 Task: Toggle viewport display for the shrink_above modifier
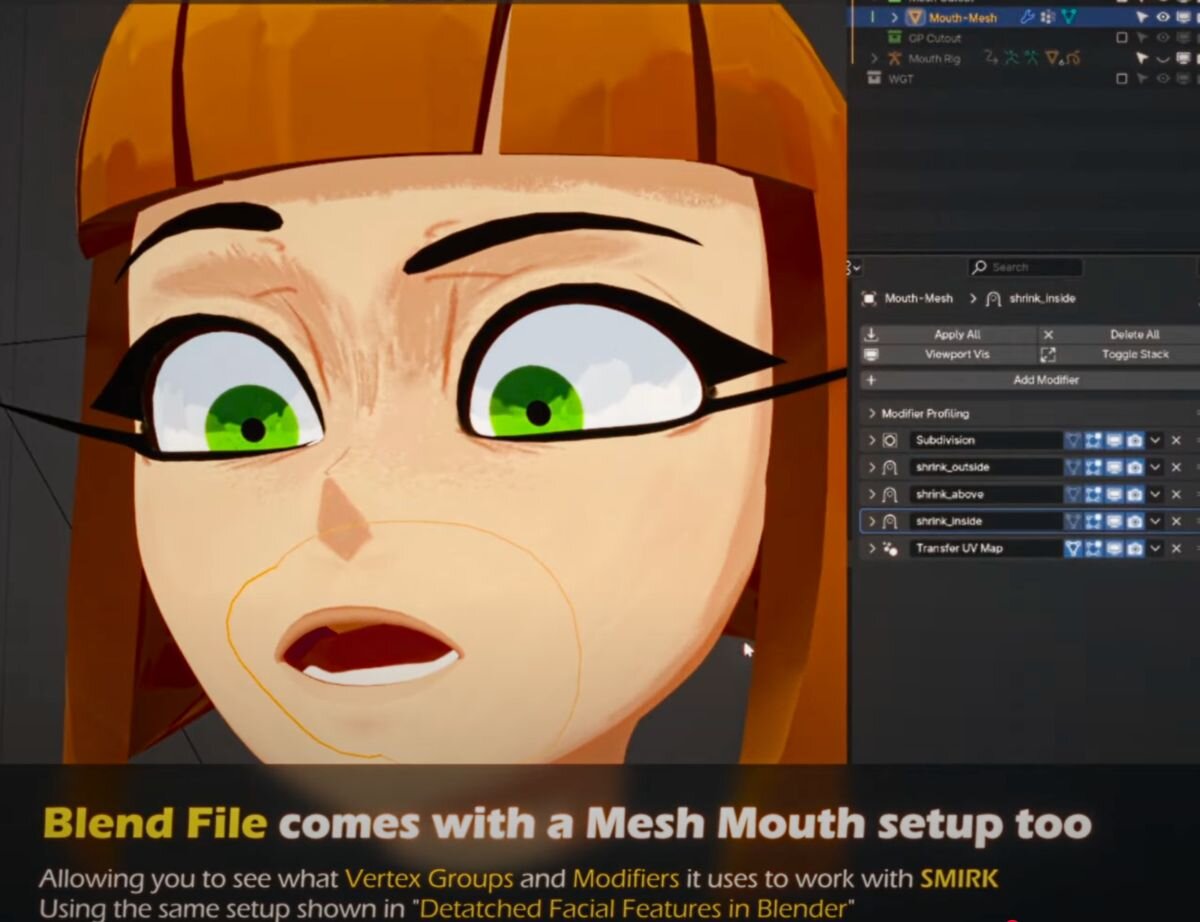point(1114,494)
